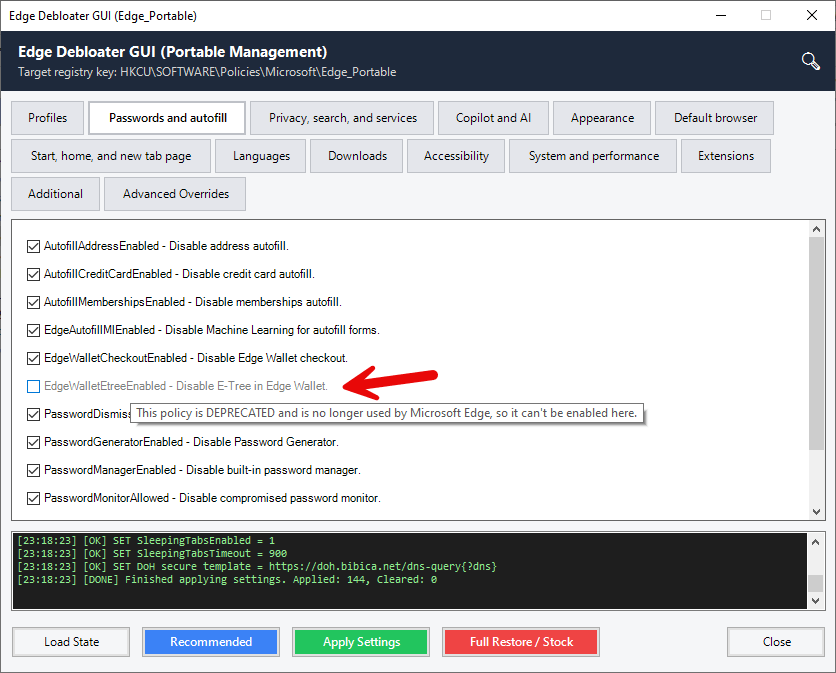Click the log console scrollbar thumb
The image size is (836, 673).
815,583
